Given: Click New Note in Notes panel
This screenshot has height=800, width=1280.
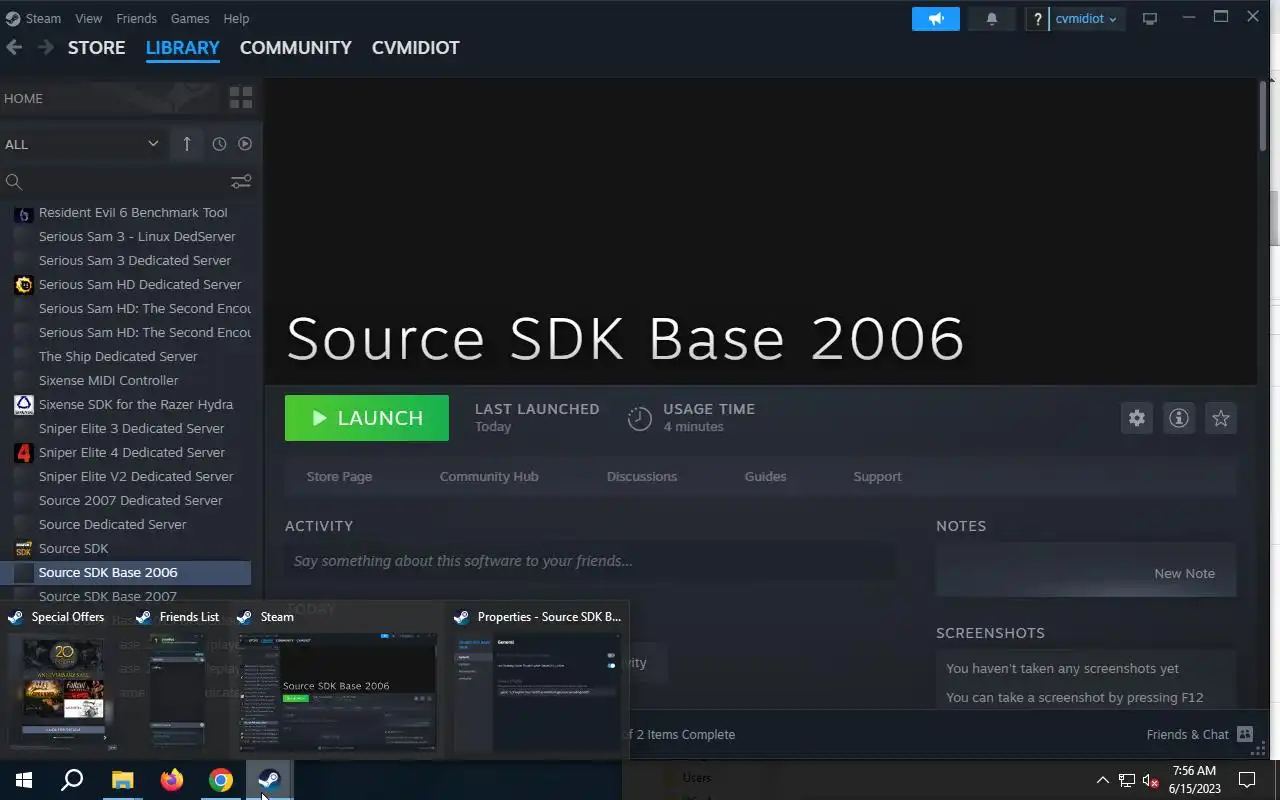Looking at the screenshot, I should point(1185,573).
